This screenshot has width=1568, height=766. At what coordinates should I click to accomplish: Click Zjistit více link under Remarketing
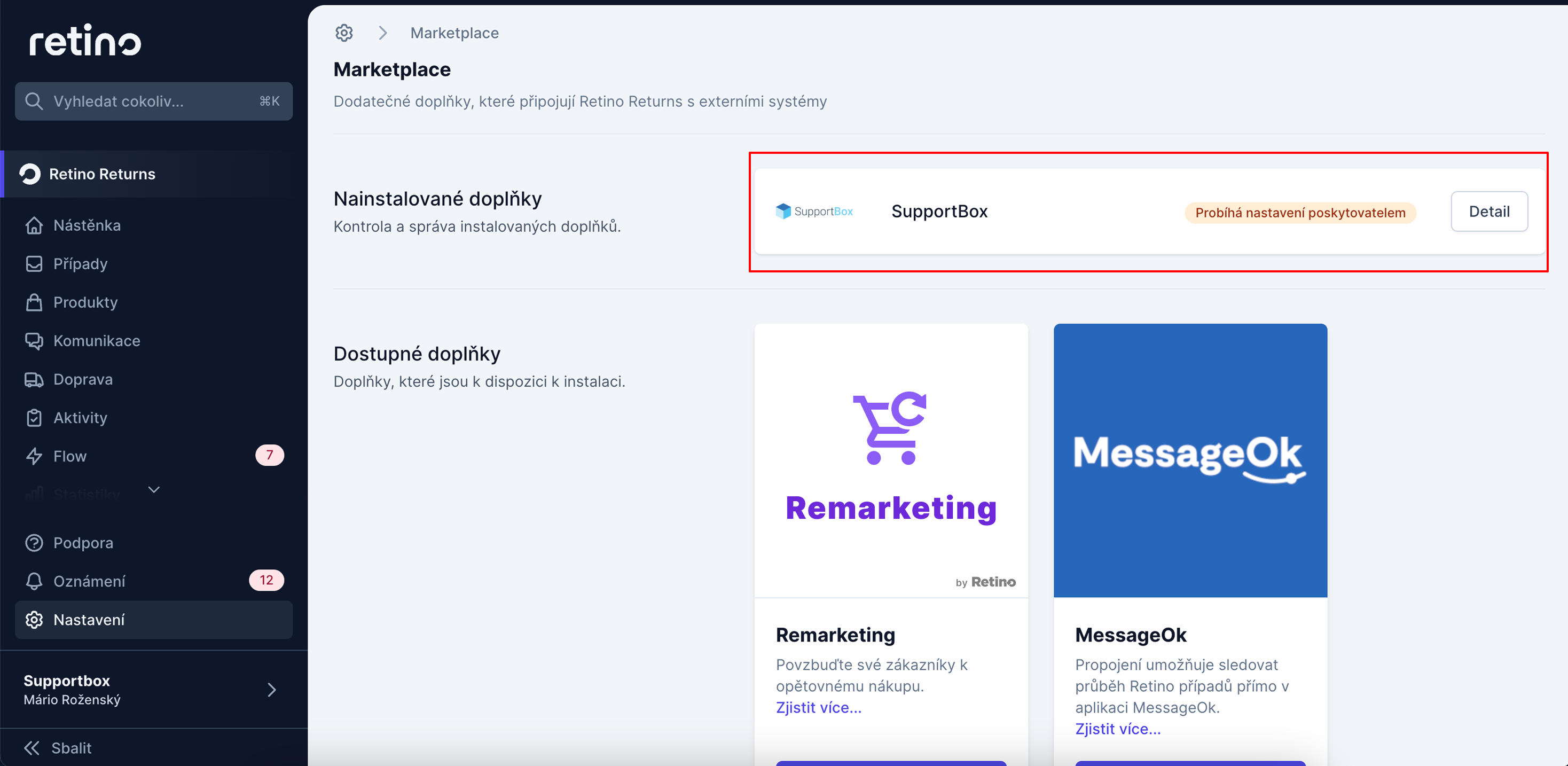pos(819,708)
